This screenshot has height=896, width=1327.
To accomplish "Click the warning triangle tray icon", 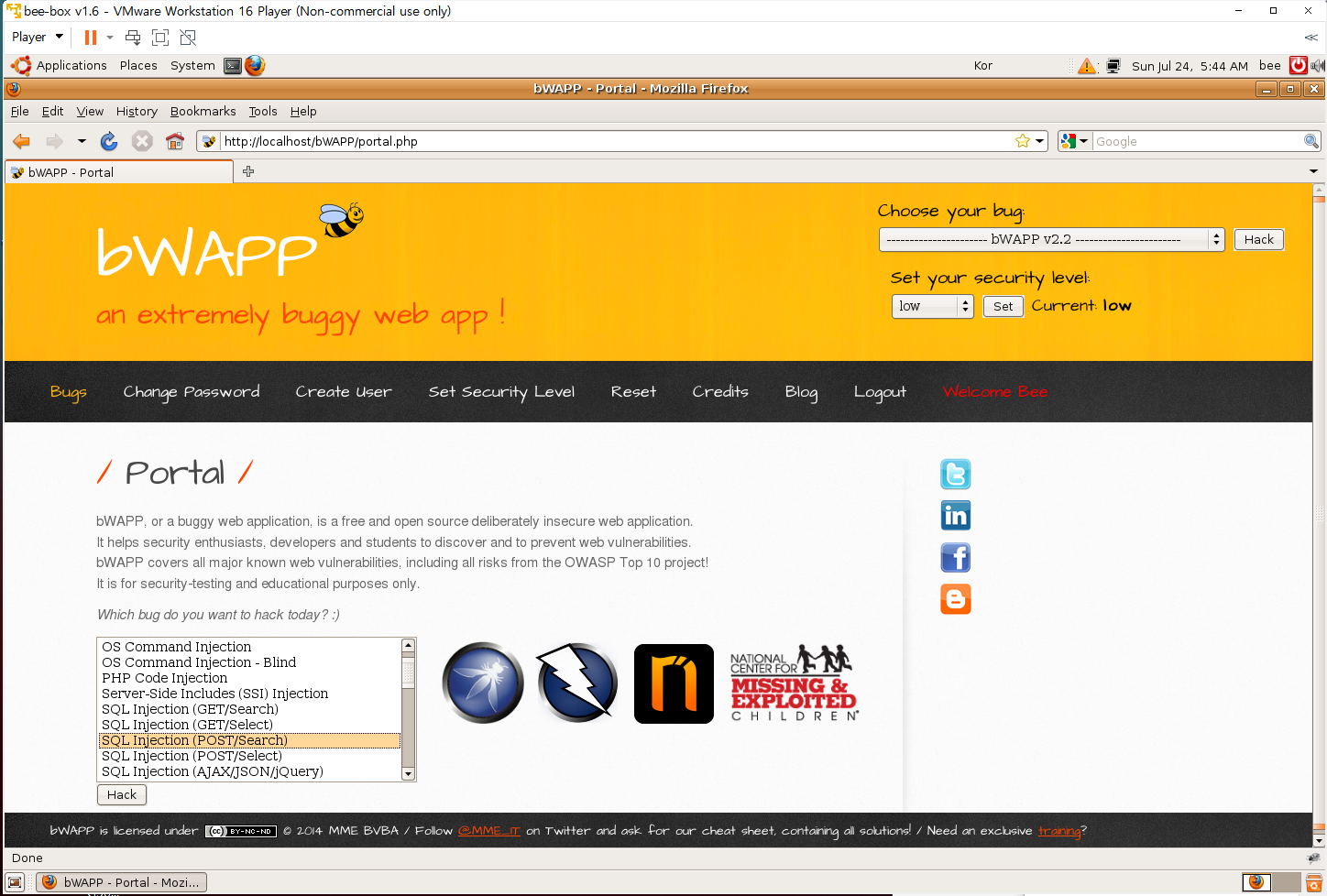I will 1087,66.
